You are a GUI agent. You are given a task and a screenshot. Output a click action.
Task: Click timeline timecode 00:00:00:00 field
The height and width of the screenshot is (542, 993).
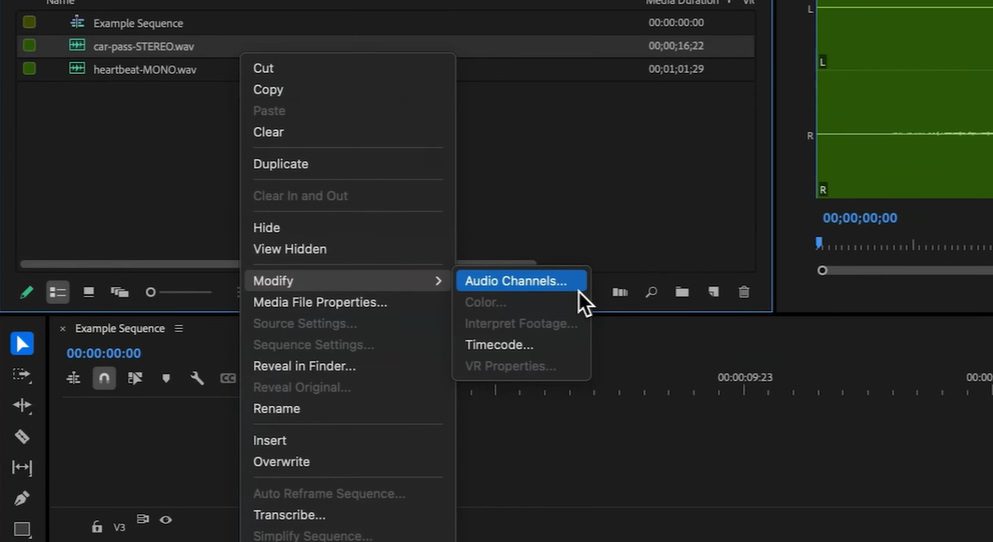(x=104, y=353)
